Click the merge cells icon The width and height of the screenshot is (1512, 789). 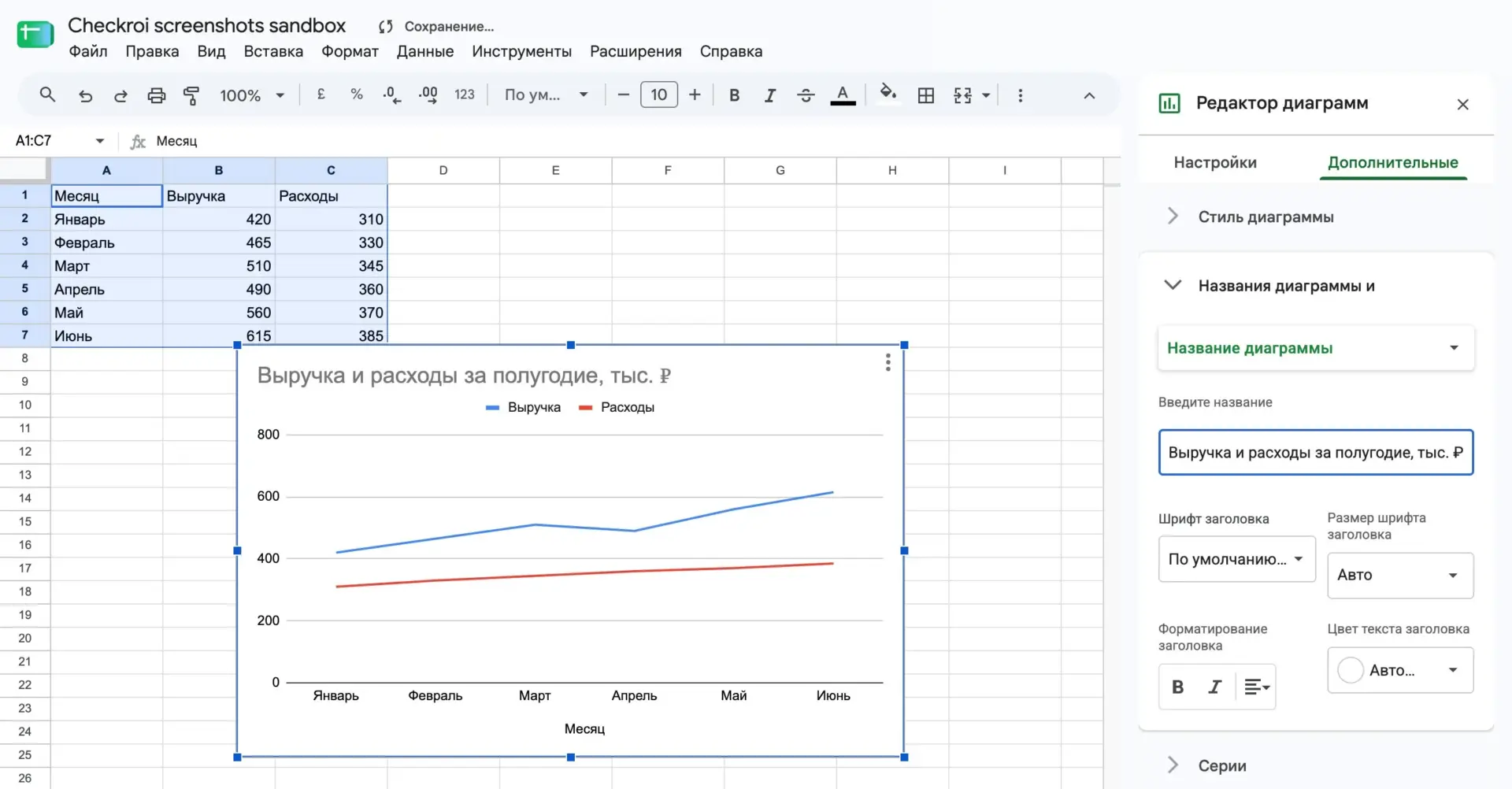click(962, 95)
